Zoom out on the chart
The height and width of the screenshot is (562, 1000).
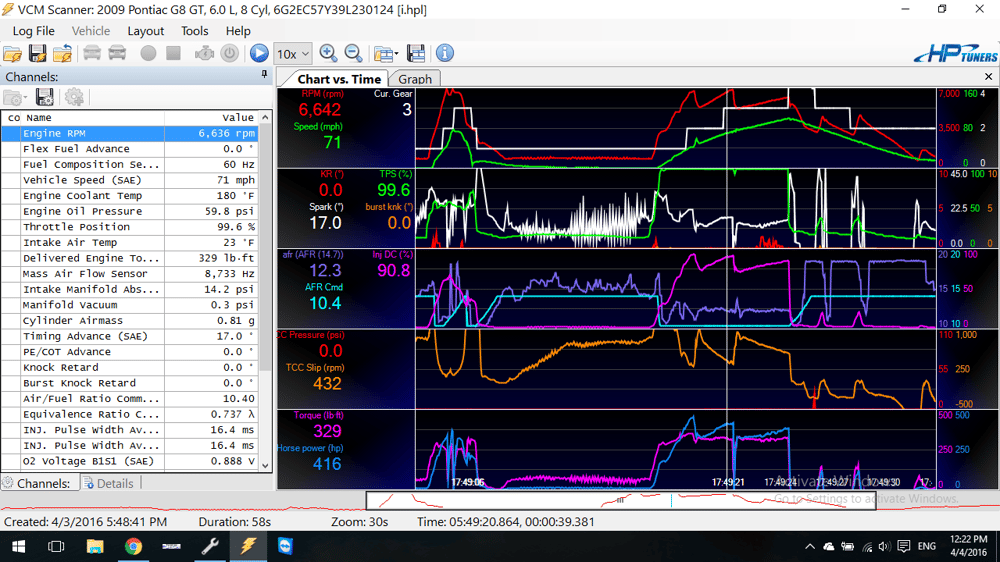[x=353, y=54]
